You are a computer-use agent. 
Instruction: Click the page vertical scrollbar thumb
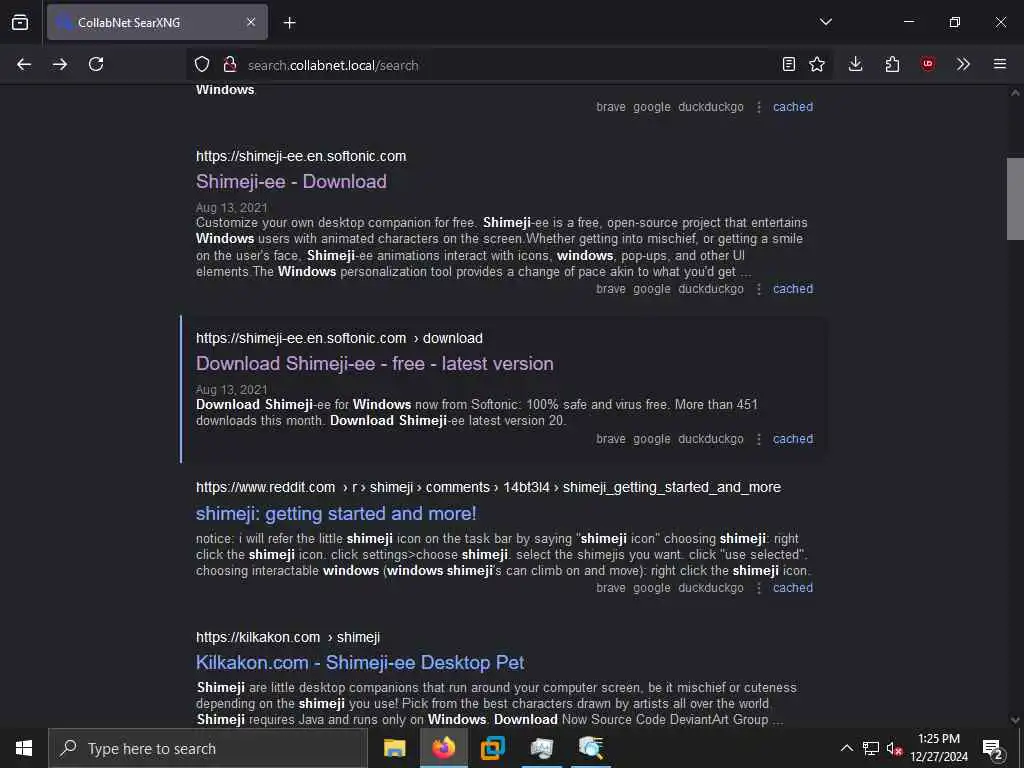[1015, 199]
